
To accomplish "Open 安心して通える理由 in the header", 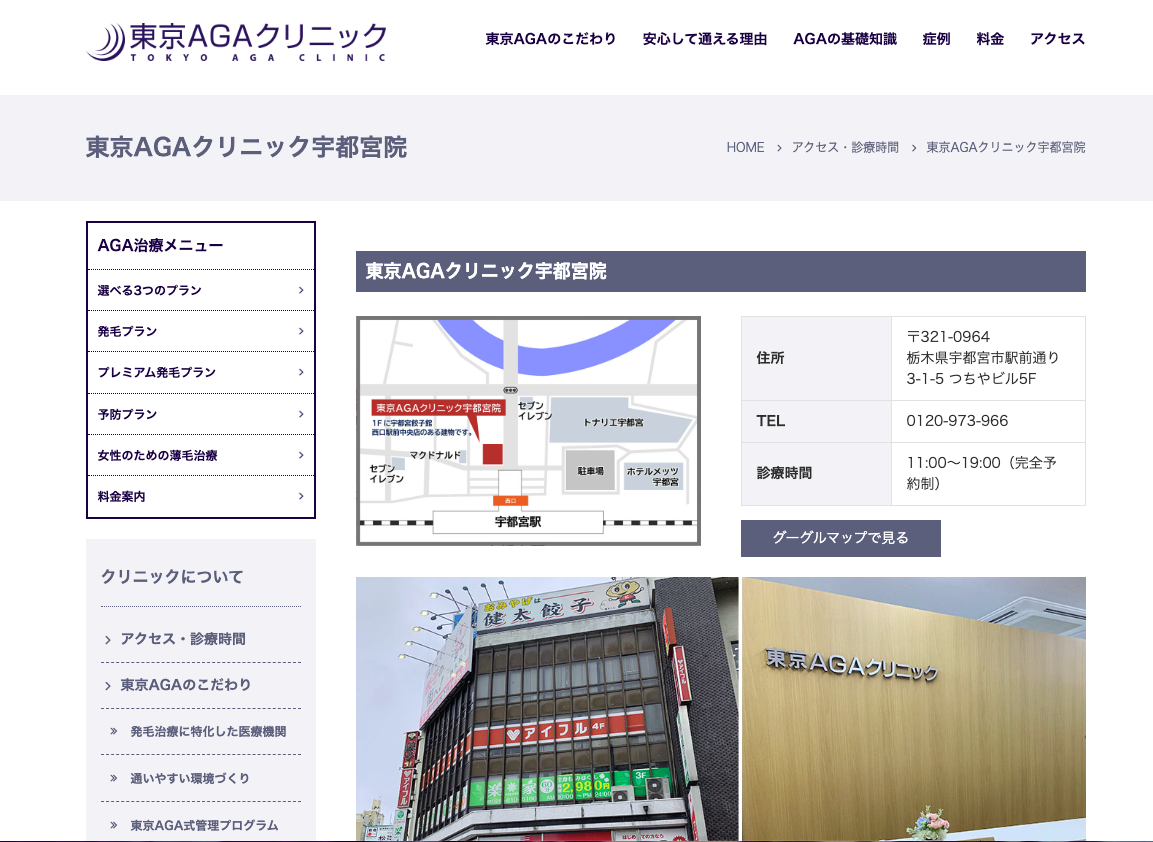I will point(705,38).
